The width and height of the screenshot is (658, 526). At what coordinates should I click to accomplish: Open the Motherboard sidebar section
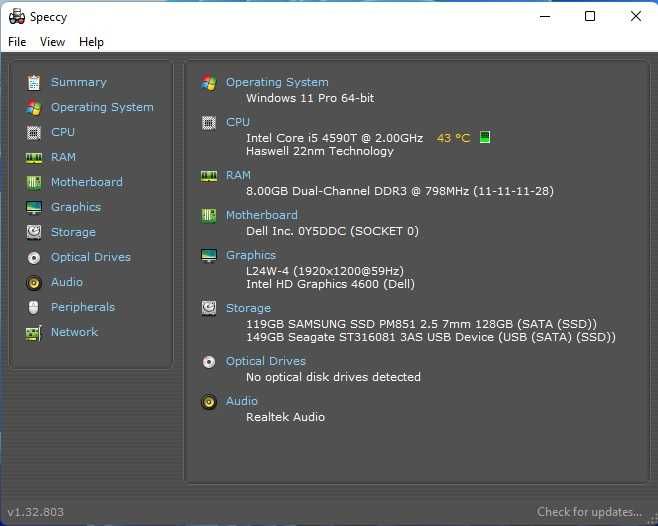tap(87, 182)
